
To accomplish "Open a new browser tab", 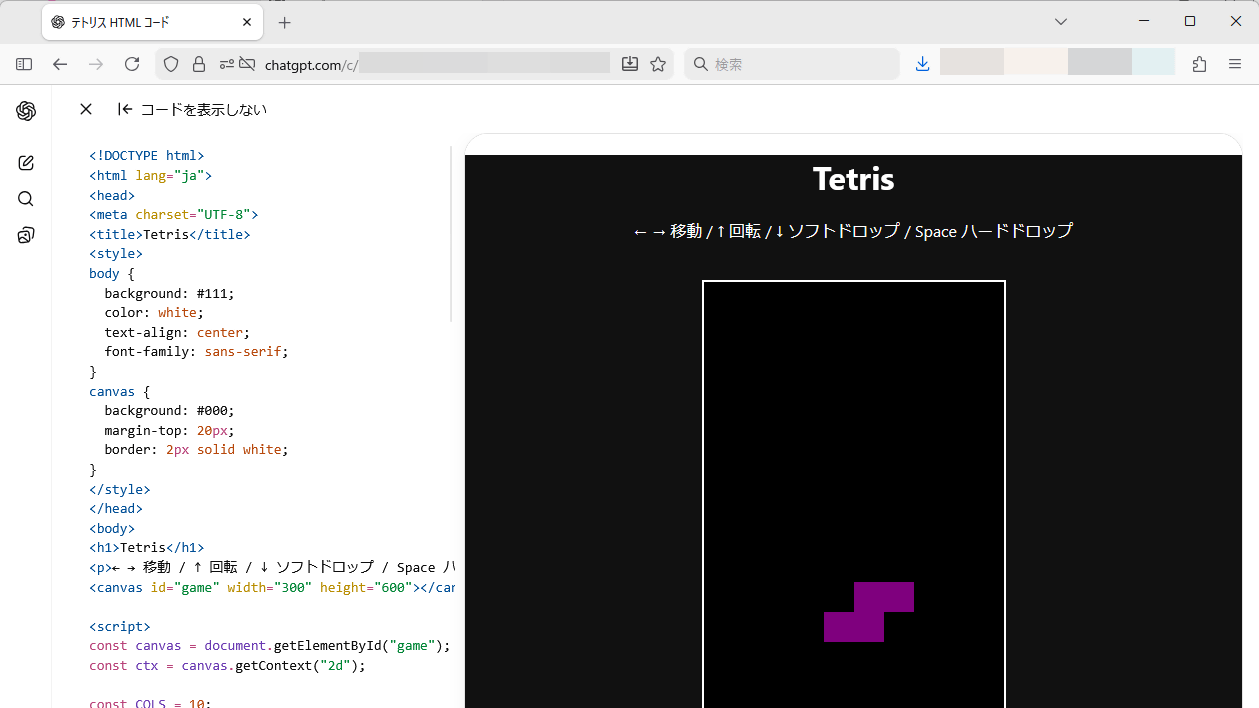I will point(285,22).
